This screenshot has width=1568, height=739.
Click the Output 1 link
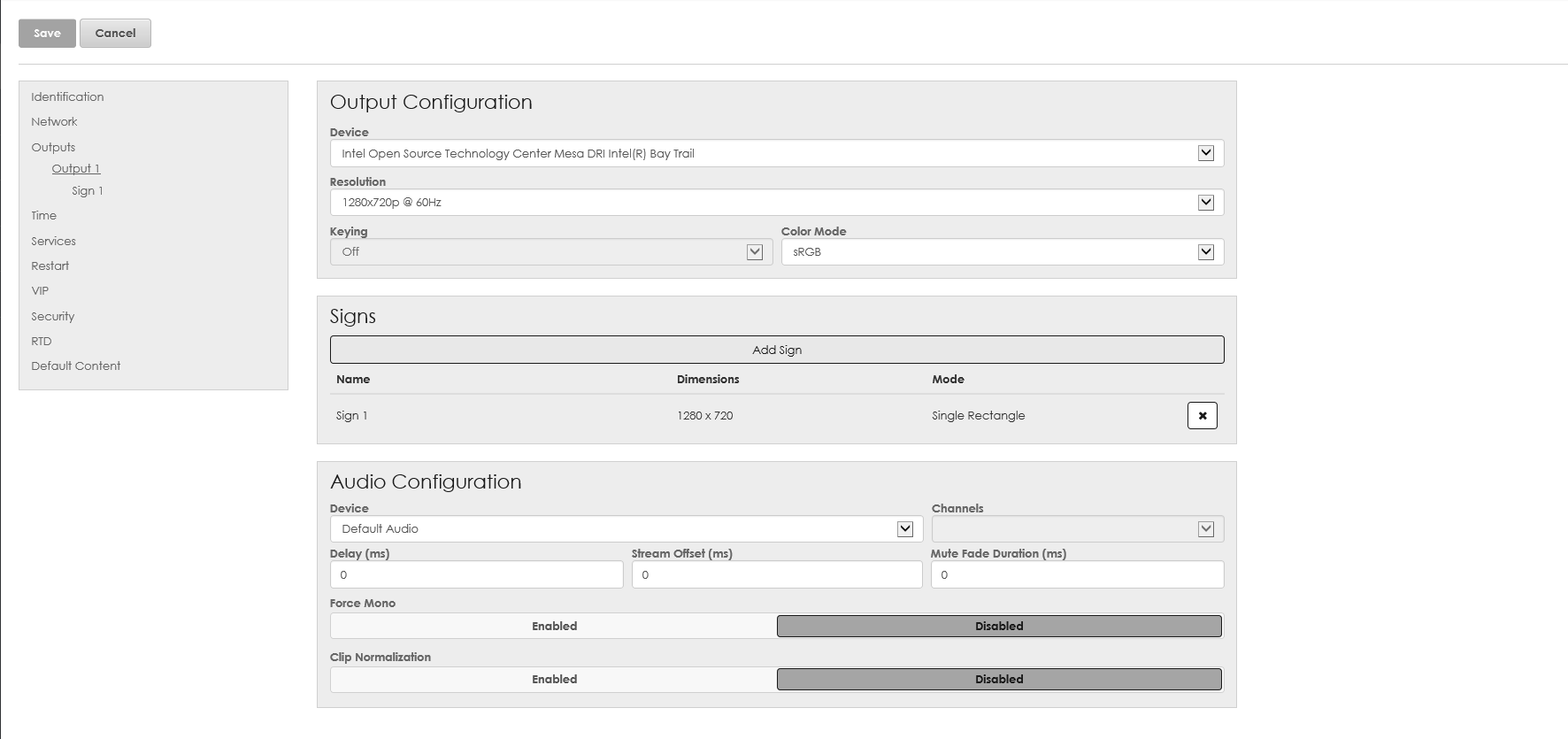click(75, 168)
